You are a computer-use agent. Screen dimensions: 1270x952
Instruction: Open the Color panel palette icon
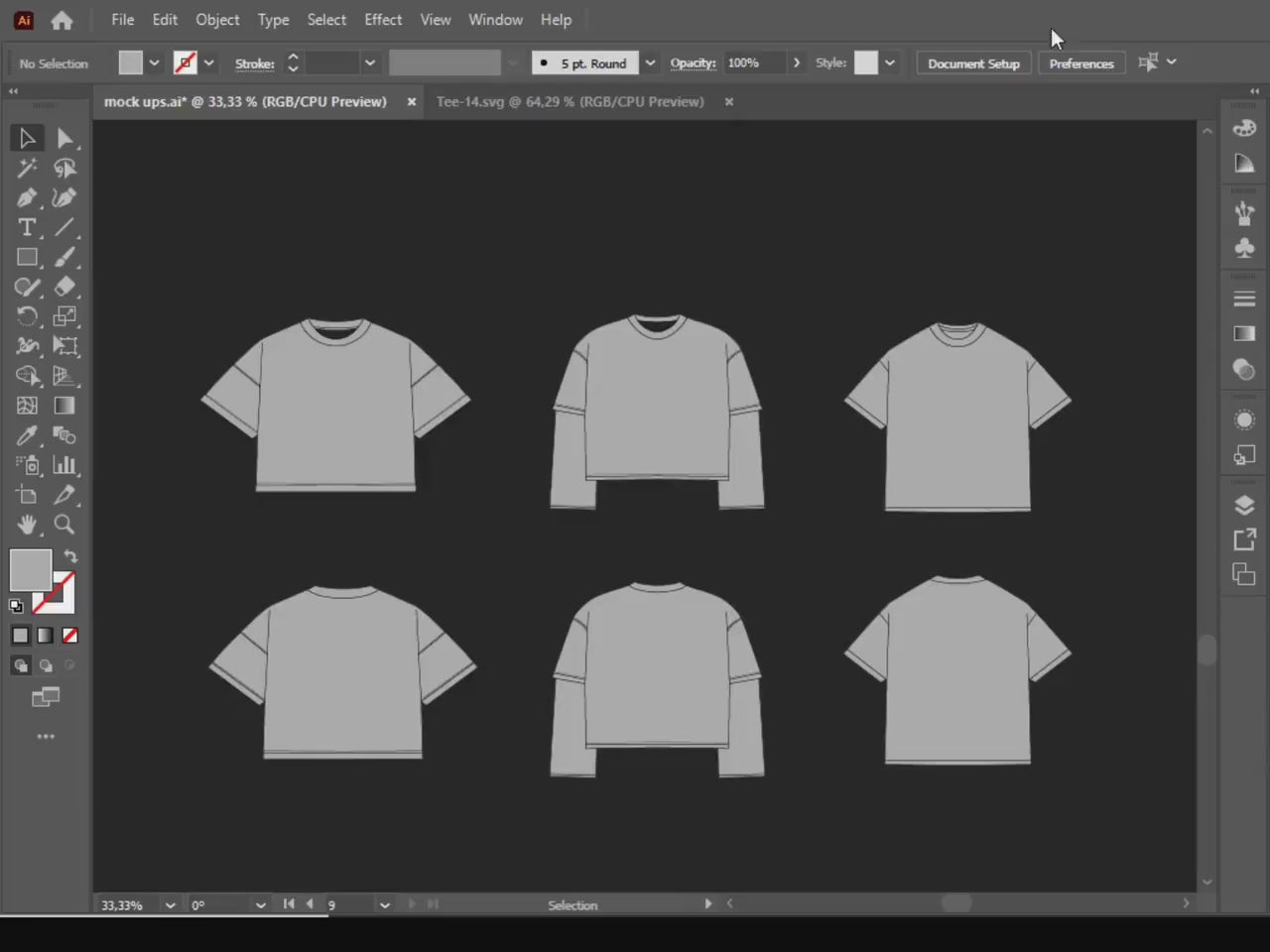click(x=1244, y=128)
